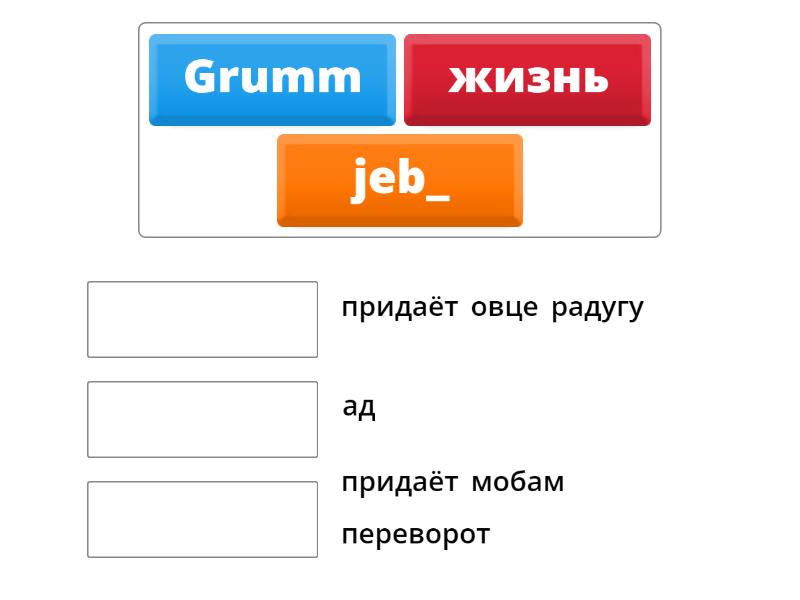Viewport: 800px width, 600px height.
Task: Click empty tray space left of jeb_ tile
Action: [x=208, y=182]
